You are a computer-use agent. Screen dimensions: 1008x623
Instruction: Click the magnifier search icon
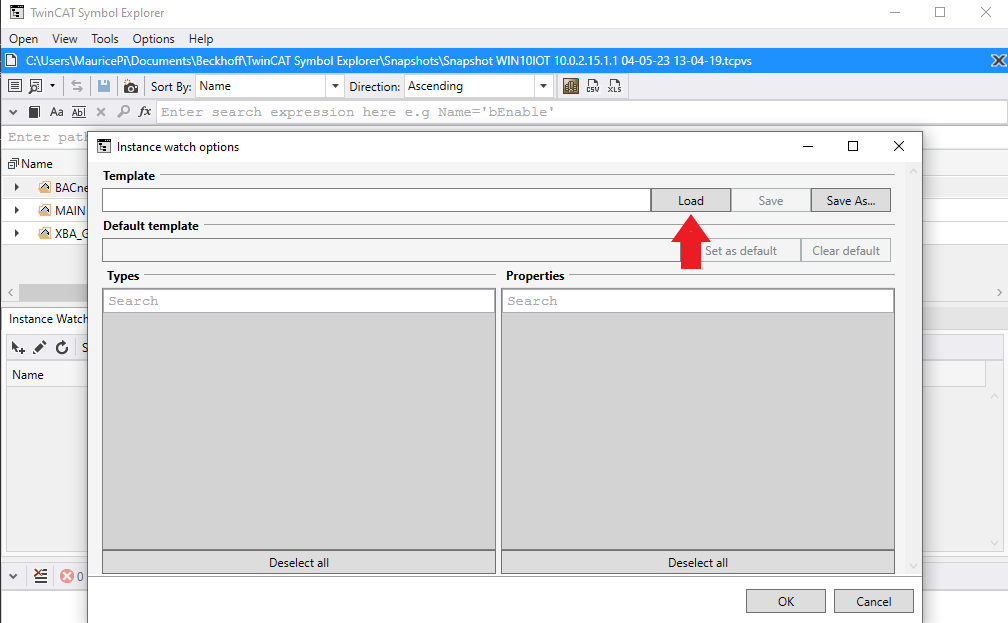(123, 112)
